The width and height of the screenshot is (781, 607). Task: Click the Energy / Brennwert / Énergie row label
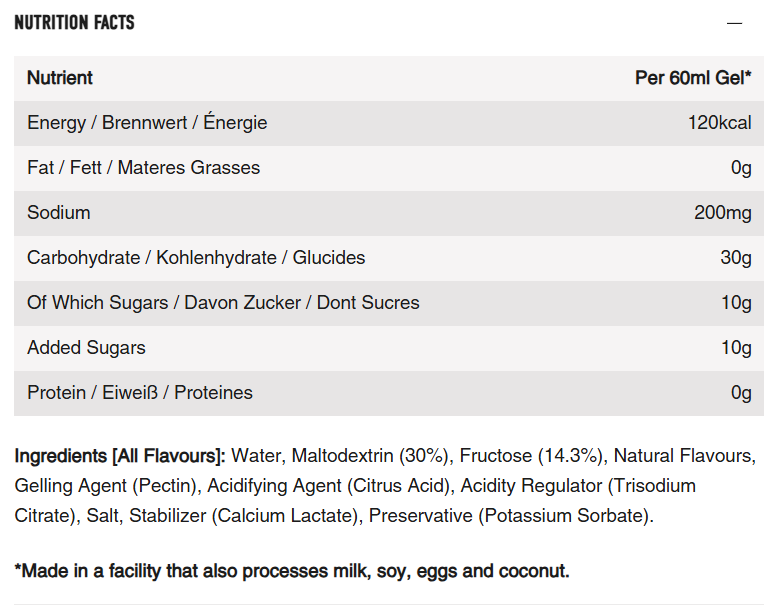click(147, 123)
